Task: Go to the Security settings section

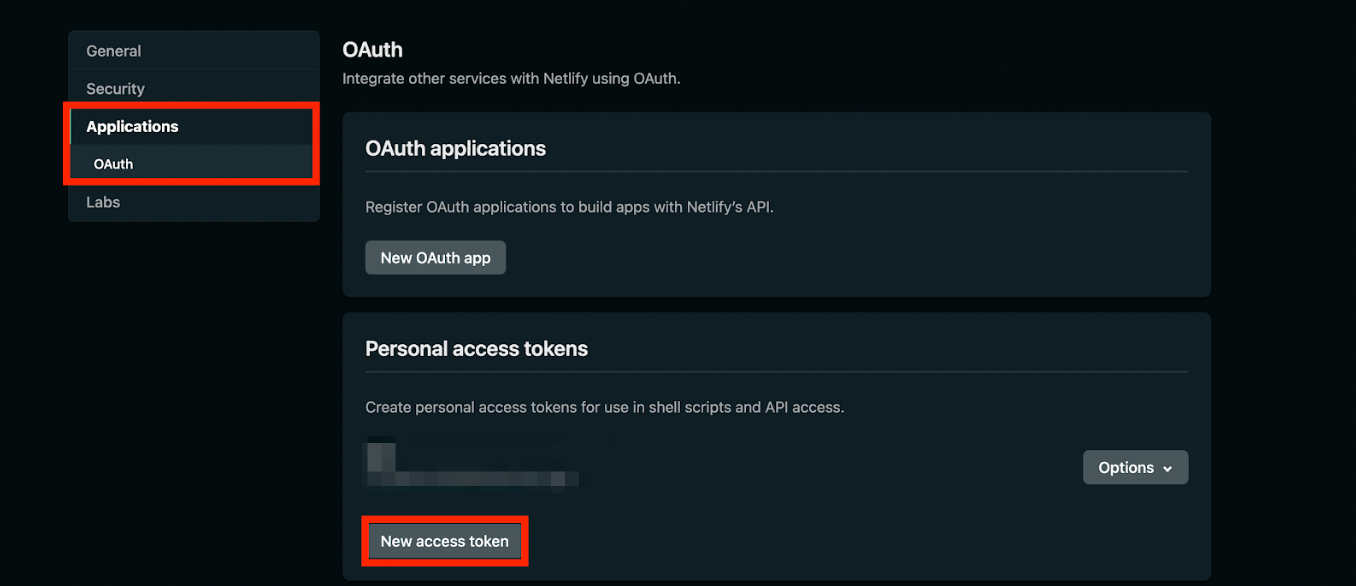Action: pos(115,89)
